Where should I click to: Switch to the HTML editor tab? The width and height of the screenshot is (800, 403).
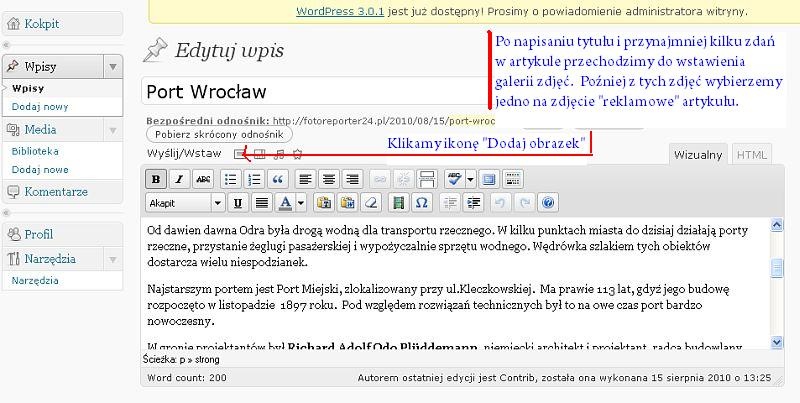pyautogui.click(x=751, y=155)
